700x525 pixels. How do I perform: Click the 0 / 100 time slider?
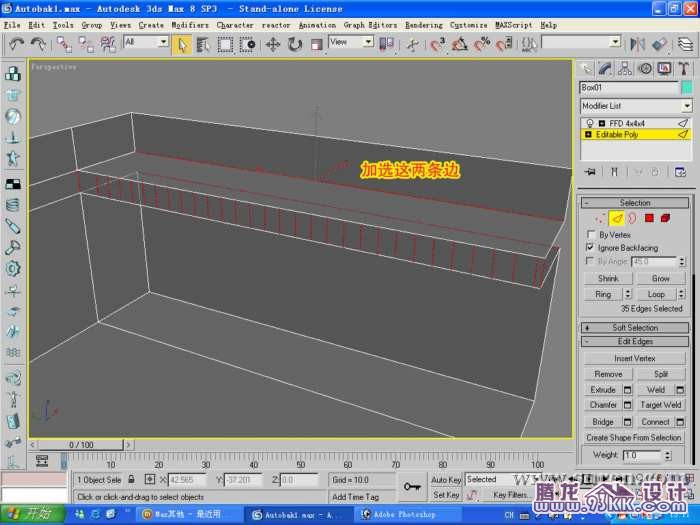coord(81,445)
